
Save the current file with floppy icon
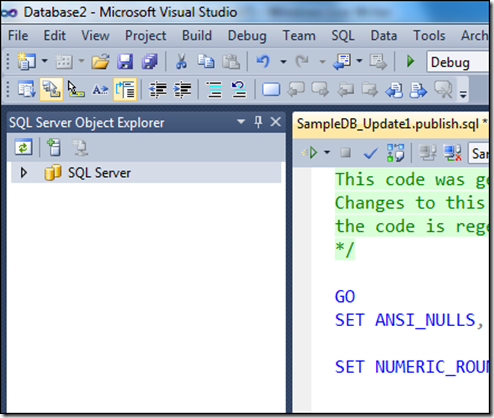[125, 62]
